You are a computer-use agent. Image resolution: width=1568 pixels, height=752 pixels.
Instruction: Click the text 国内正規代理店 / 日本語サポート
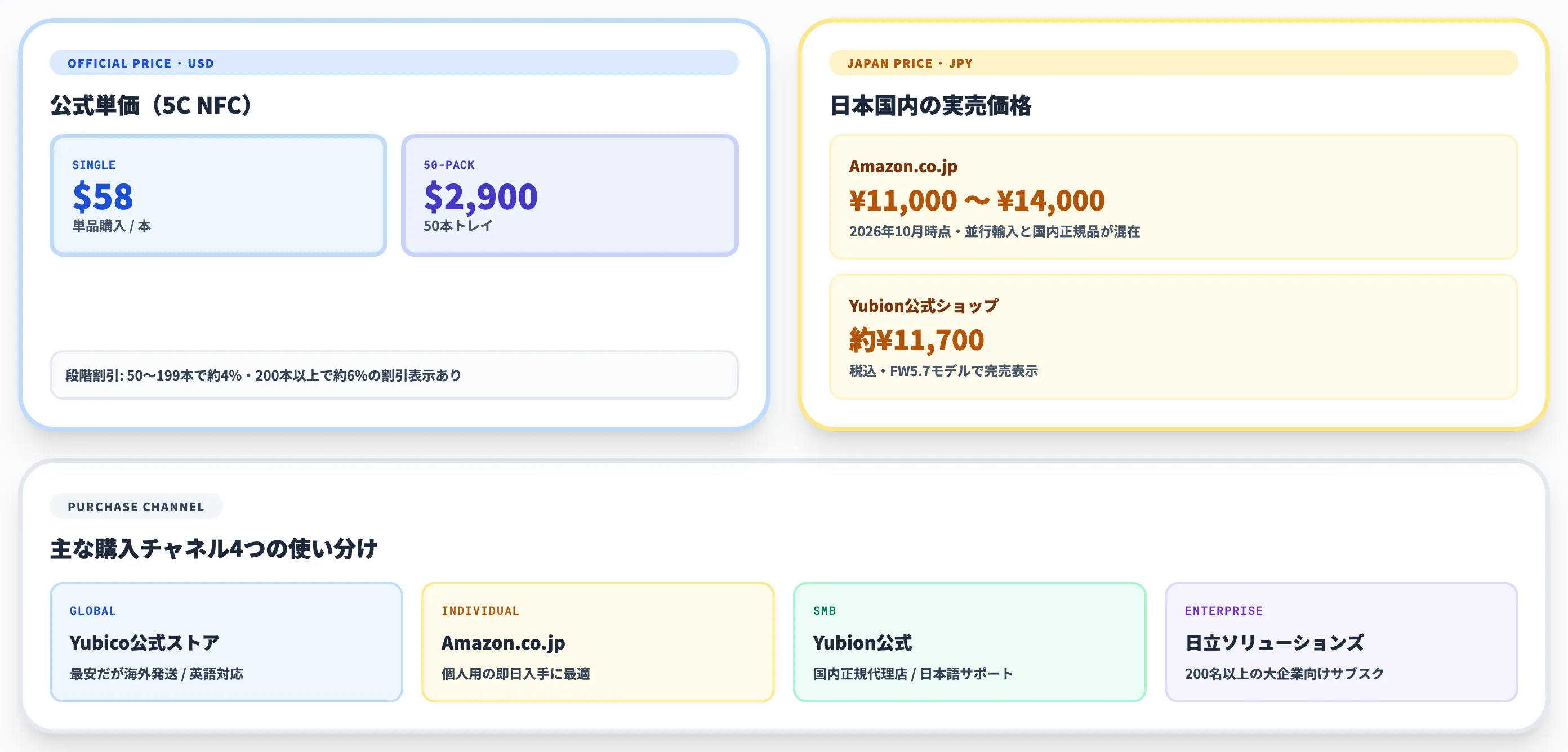click(912, 674)
